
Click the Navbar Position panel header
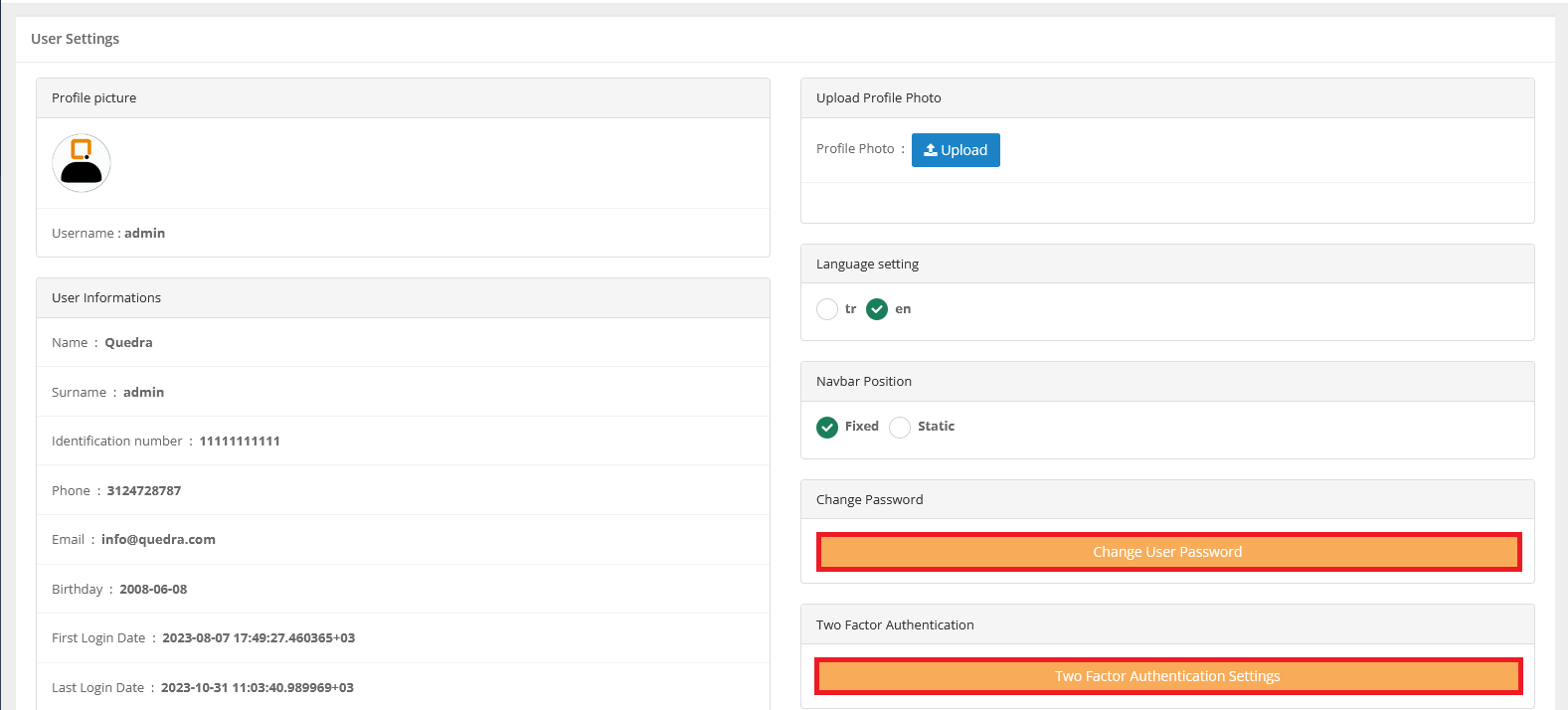[864, 382]
